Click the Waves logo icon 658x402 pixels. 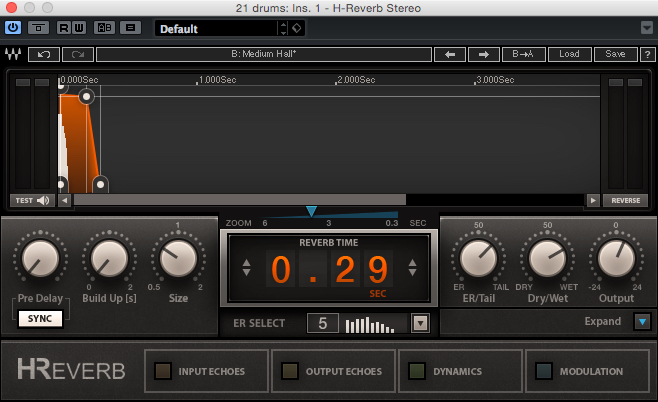pos(13,54)
